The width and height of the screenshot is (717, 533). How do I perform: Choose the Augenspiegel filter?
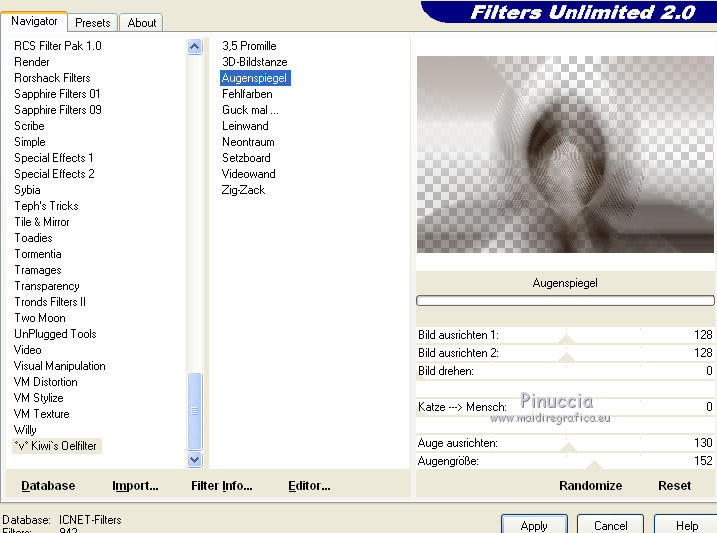pos(255,78)
